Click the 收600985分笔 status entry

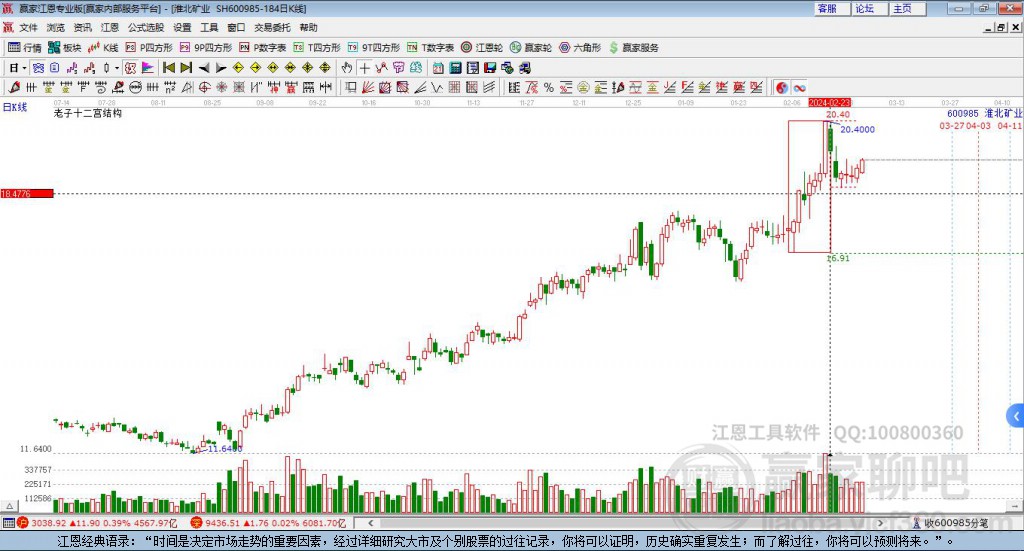click(950, 523)
